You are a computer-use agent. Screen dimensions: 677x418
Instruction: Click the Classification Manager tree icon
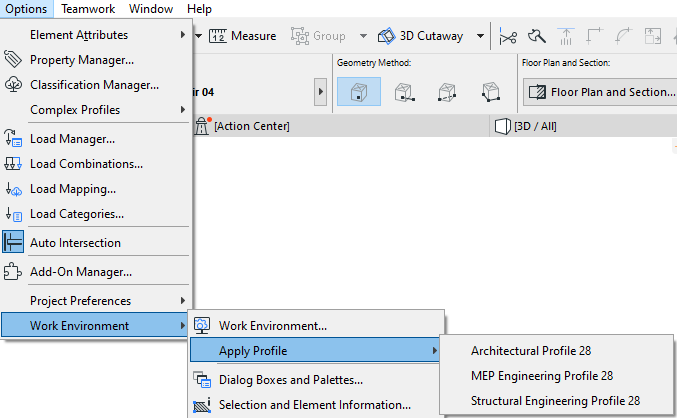[x=13, y=84]
